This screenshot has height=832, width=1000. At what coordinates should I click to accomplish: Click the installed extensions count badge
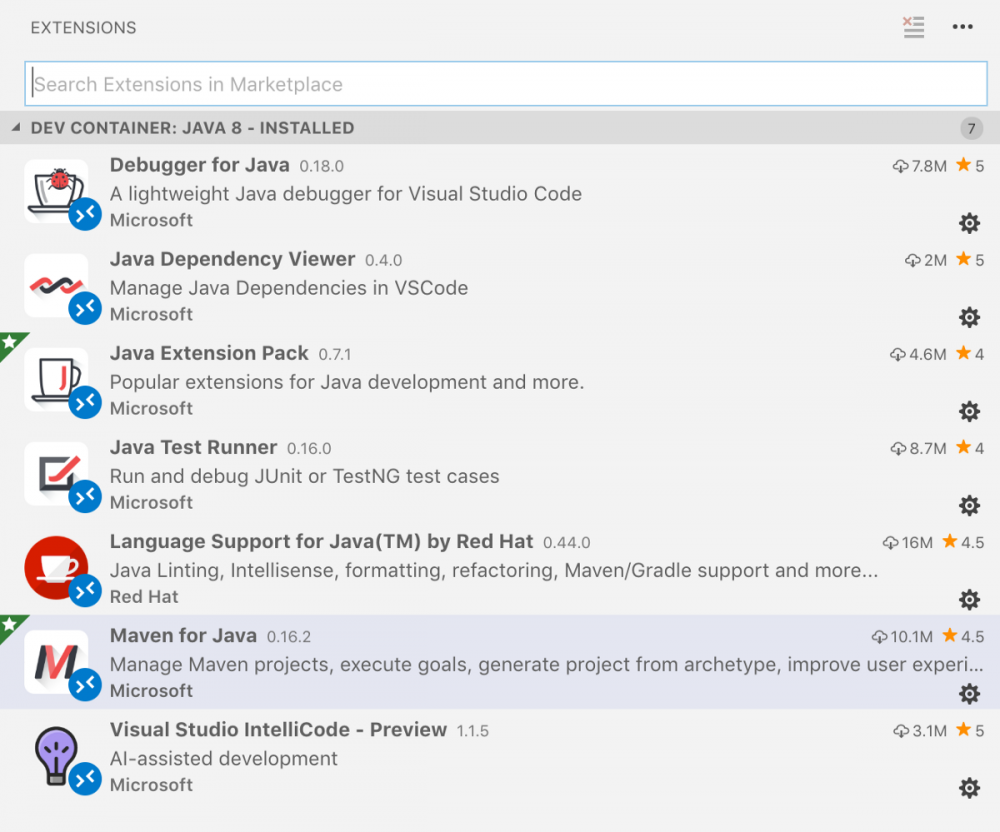(970, 128)
